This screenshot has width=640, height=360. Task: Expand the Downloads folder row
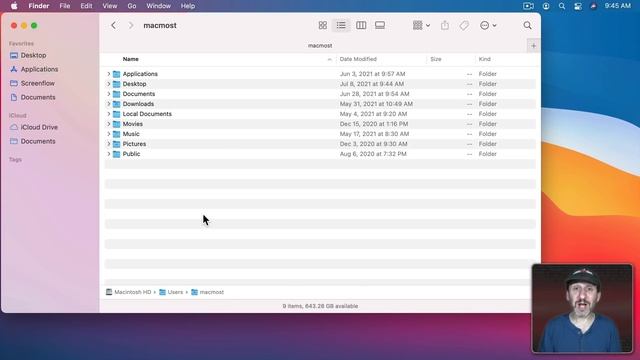coord(109,104)
